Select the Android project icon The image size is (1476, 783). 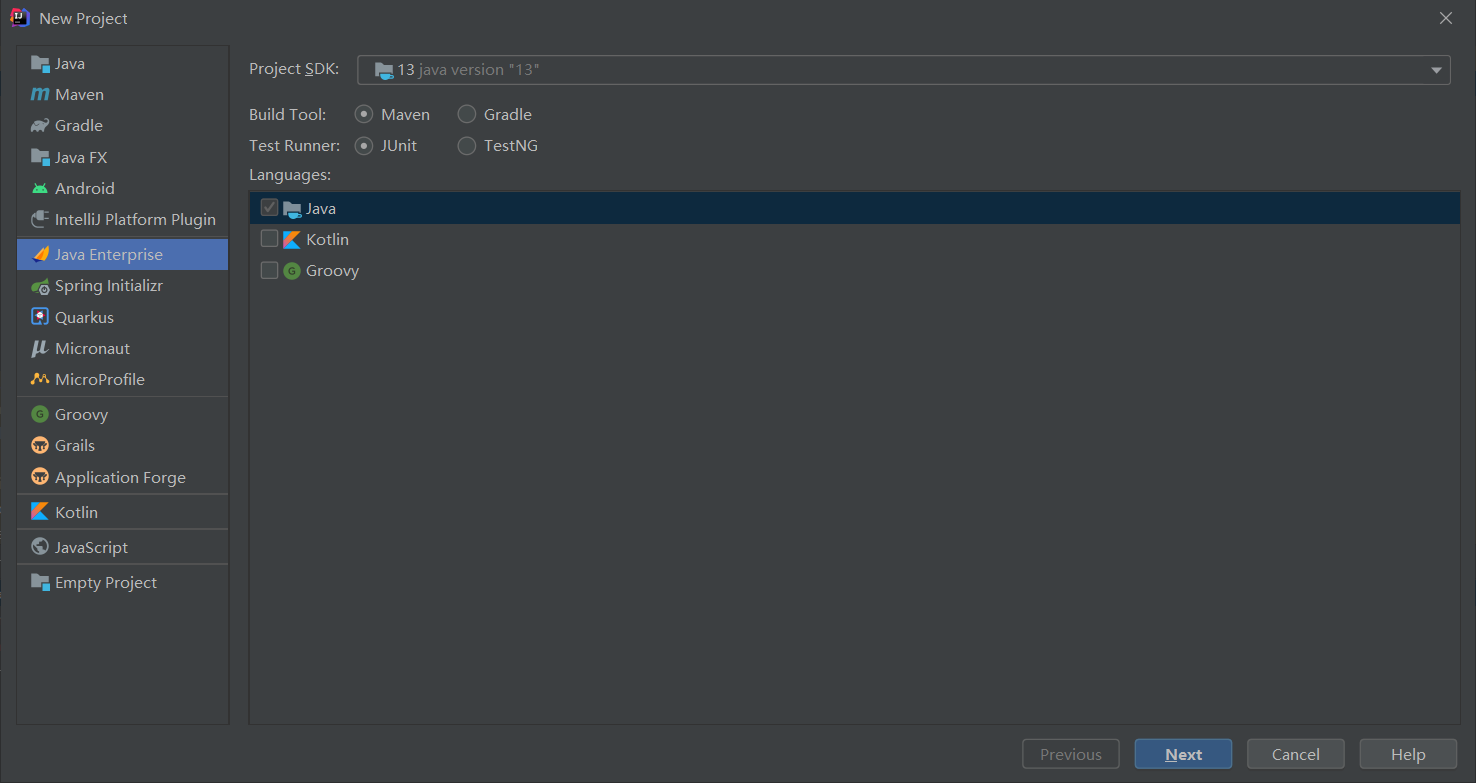(x=84, y=188)
